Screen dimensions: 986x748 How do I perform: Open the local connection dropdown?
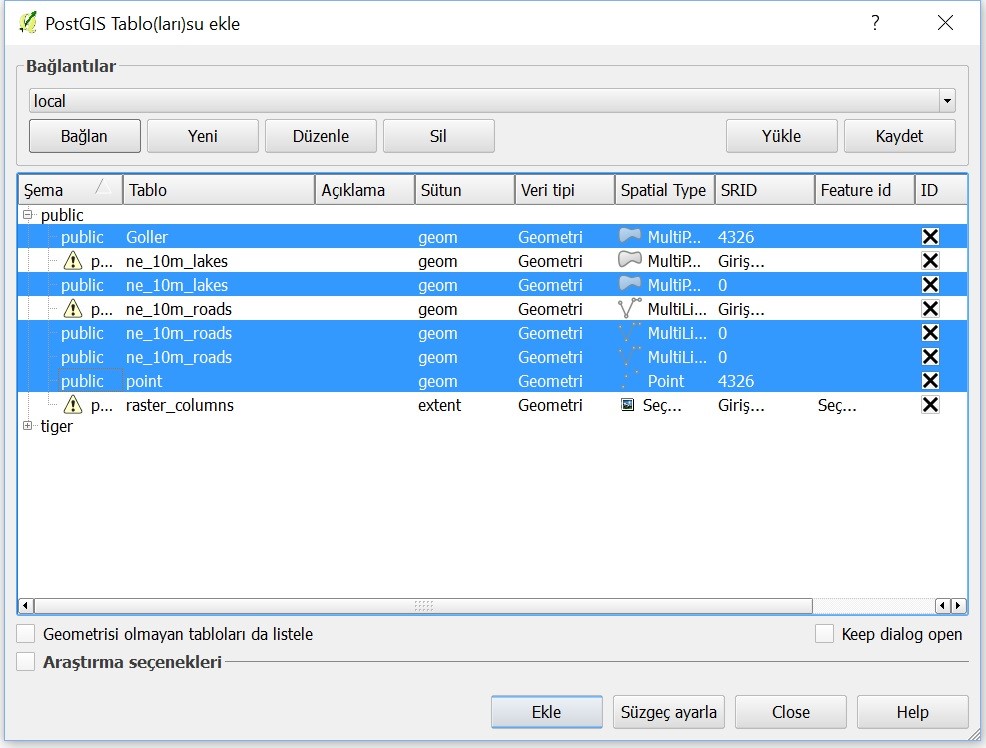click(x=946, y=101)
